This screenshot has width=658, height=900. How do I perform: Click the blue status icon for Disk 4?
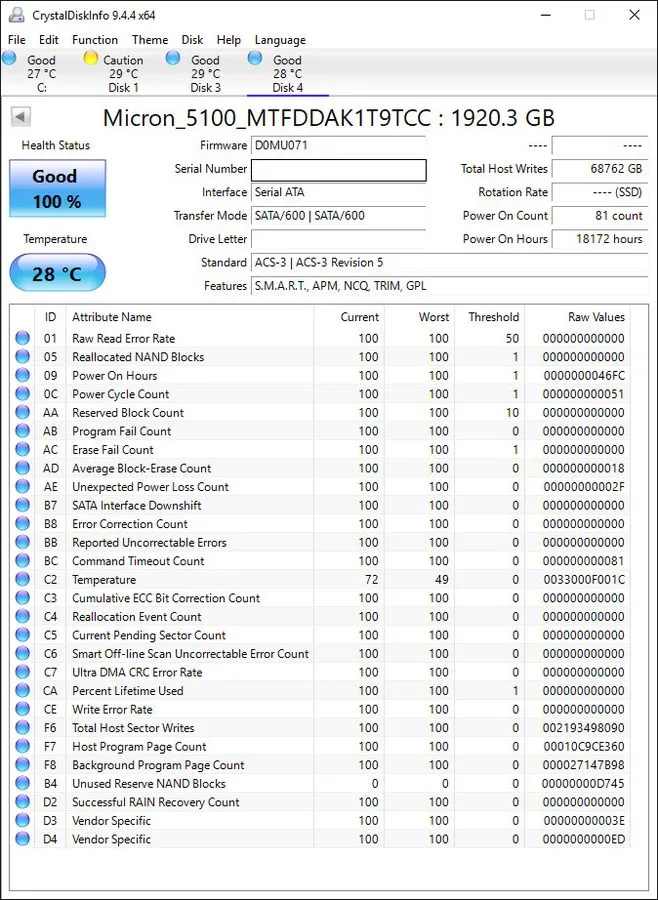pos(255,58)
